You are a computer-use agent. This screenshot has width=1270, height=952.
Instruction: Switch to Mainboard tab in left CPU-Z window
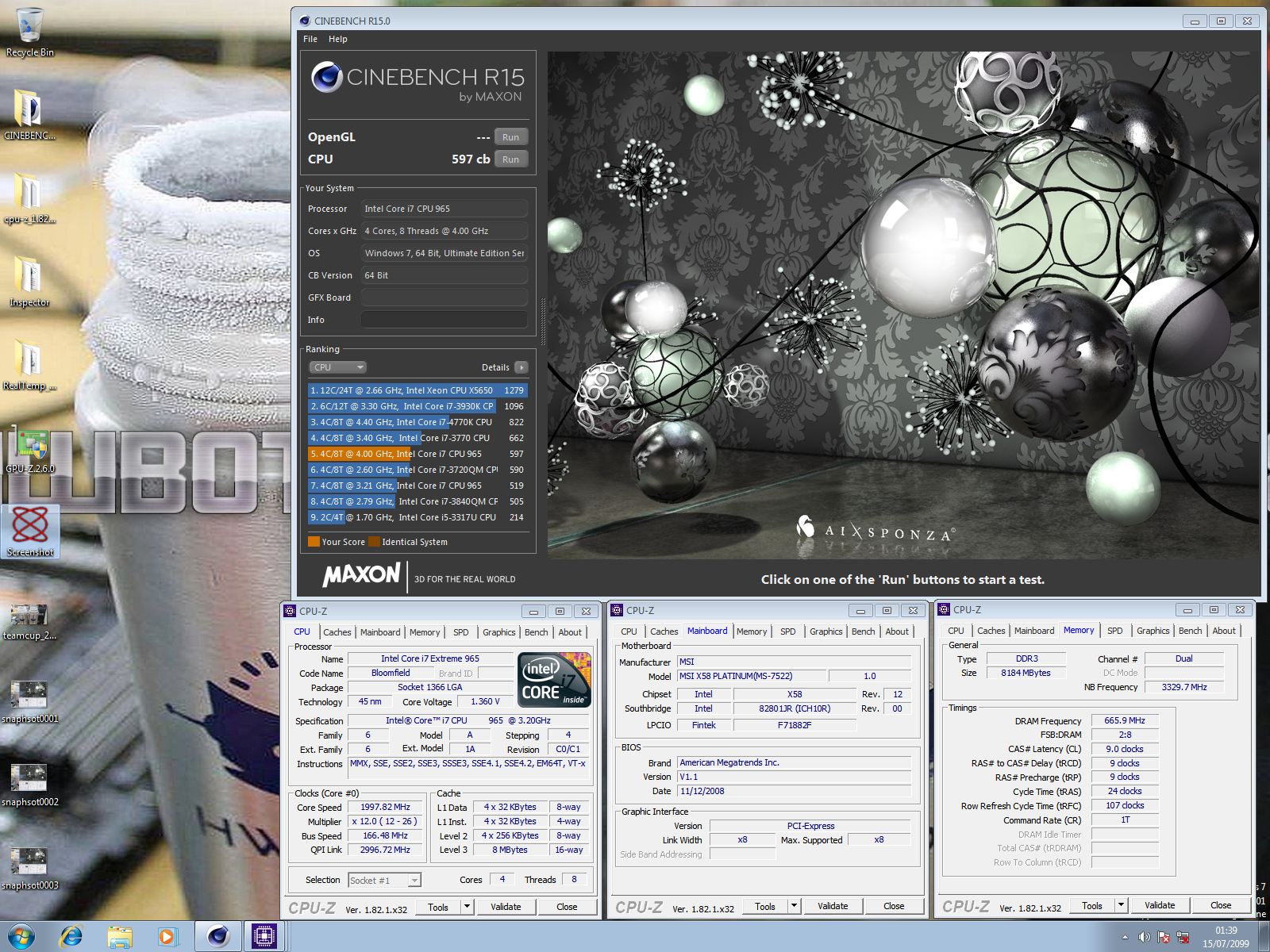pyautogui.click(x=380, y=632)
